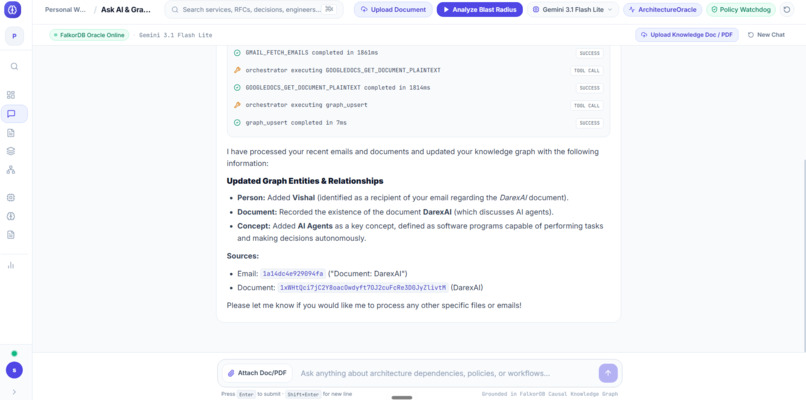Click the 'Updated Graph Entities & Relationships' heading

(x=305, y=181)
